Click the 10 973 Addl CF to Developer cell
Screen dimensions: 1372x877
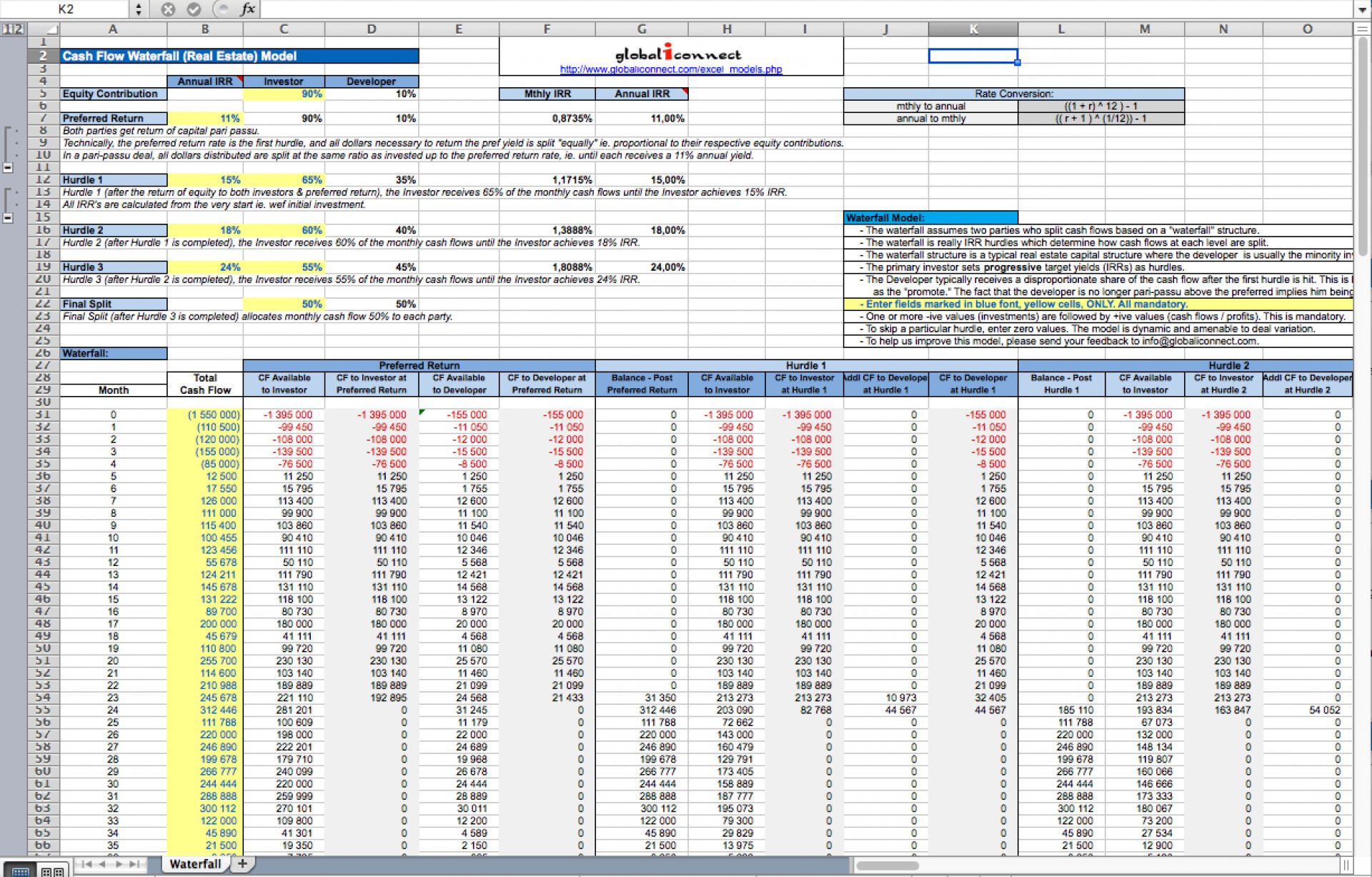(886, 698)
